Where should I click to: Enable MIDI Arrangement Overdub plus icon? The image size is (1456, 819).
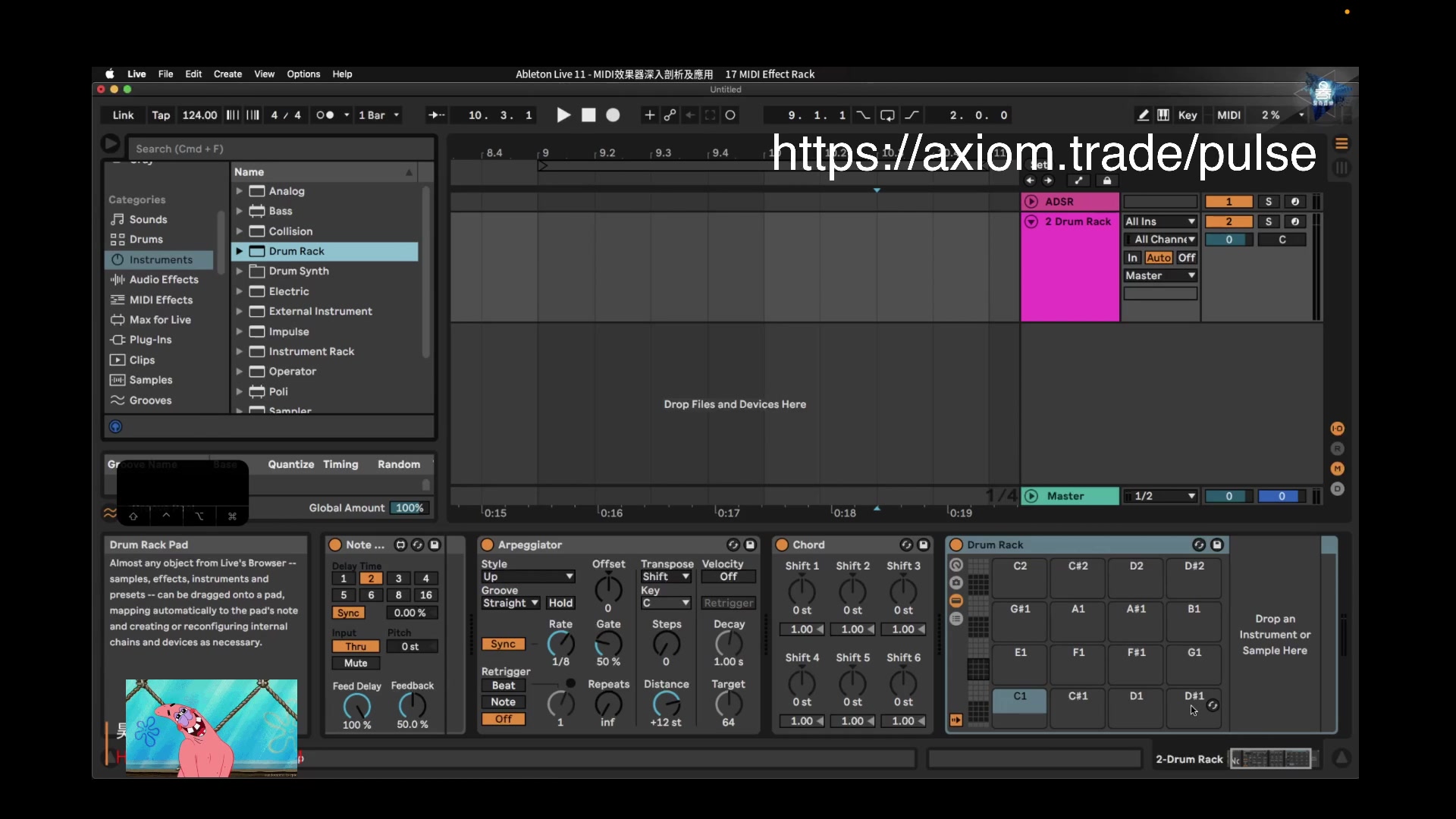[x=650, y=115]
